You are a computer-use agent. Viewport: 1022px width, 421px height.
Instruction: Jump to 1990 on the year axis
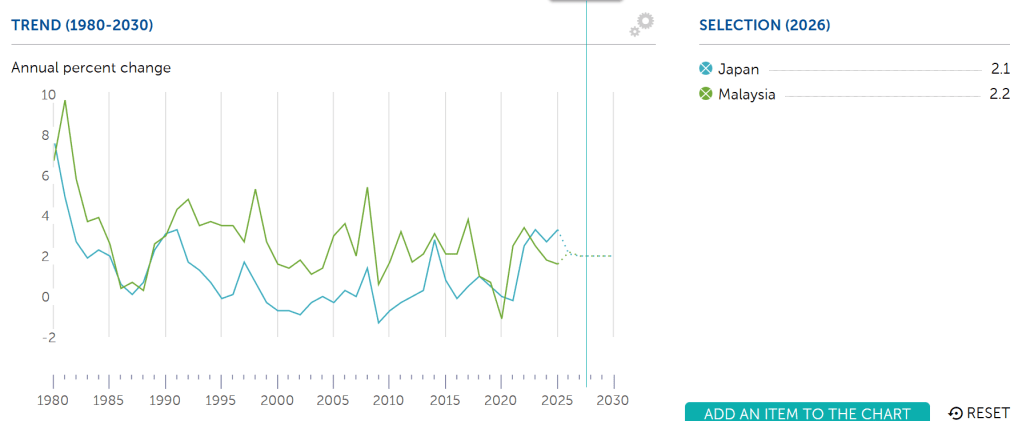tap(165, 400)
